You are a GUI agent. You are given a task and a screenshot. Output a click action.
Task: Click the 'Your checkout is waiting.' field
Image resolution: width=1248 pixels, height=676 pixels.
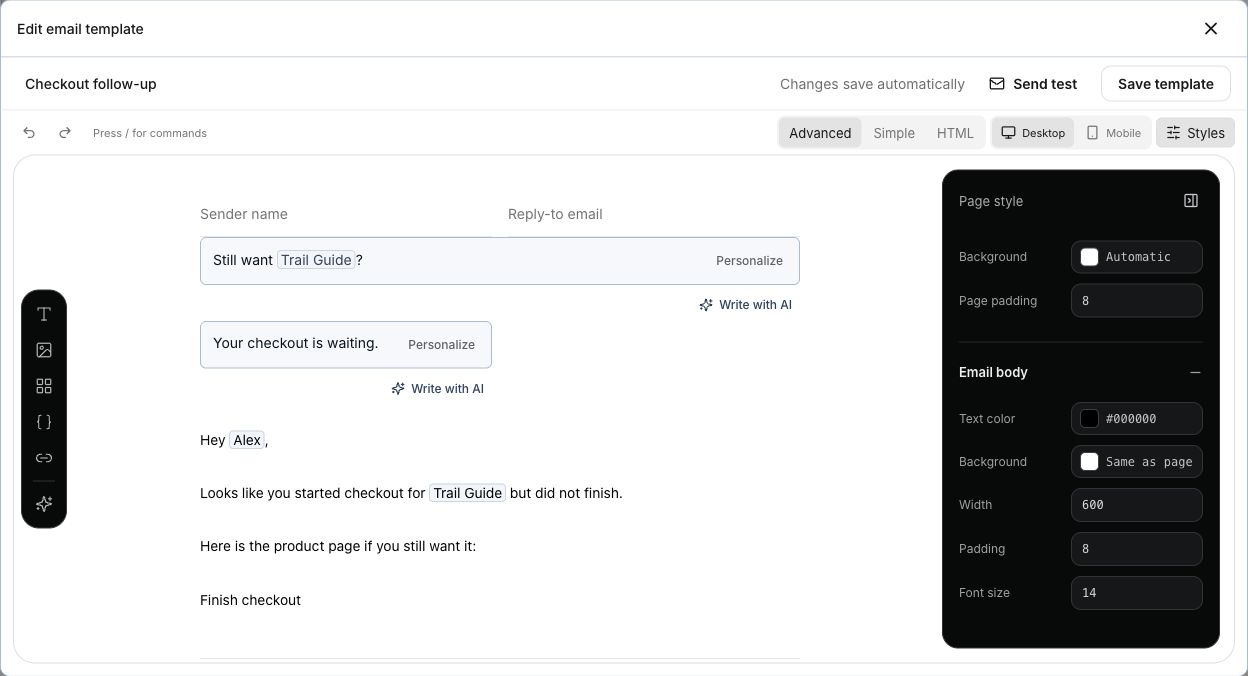point(346,345)
